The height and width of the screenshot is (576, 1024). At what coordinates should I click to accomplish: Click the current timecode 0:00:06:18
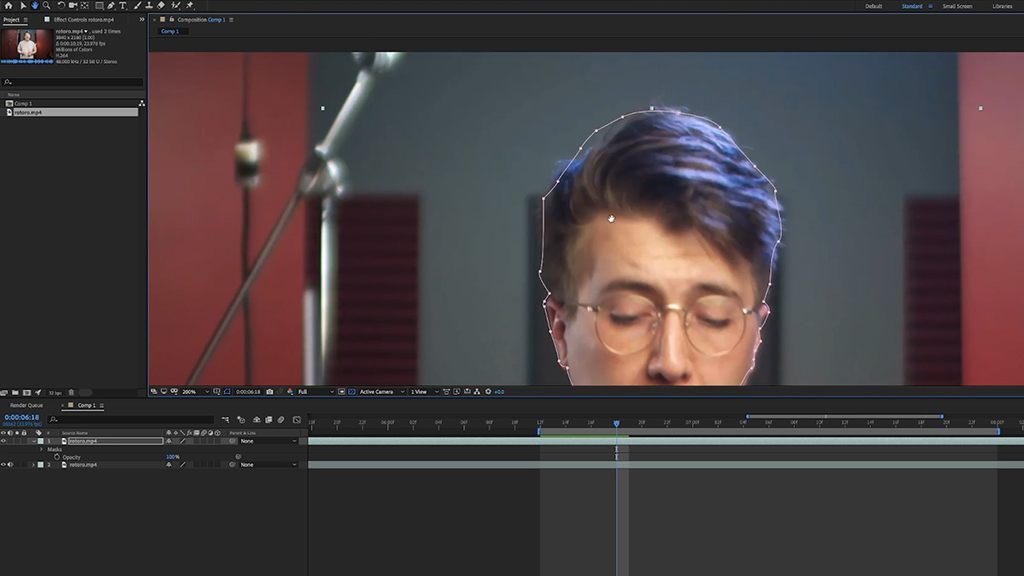coord(22,417)
